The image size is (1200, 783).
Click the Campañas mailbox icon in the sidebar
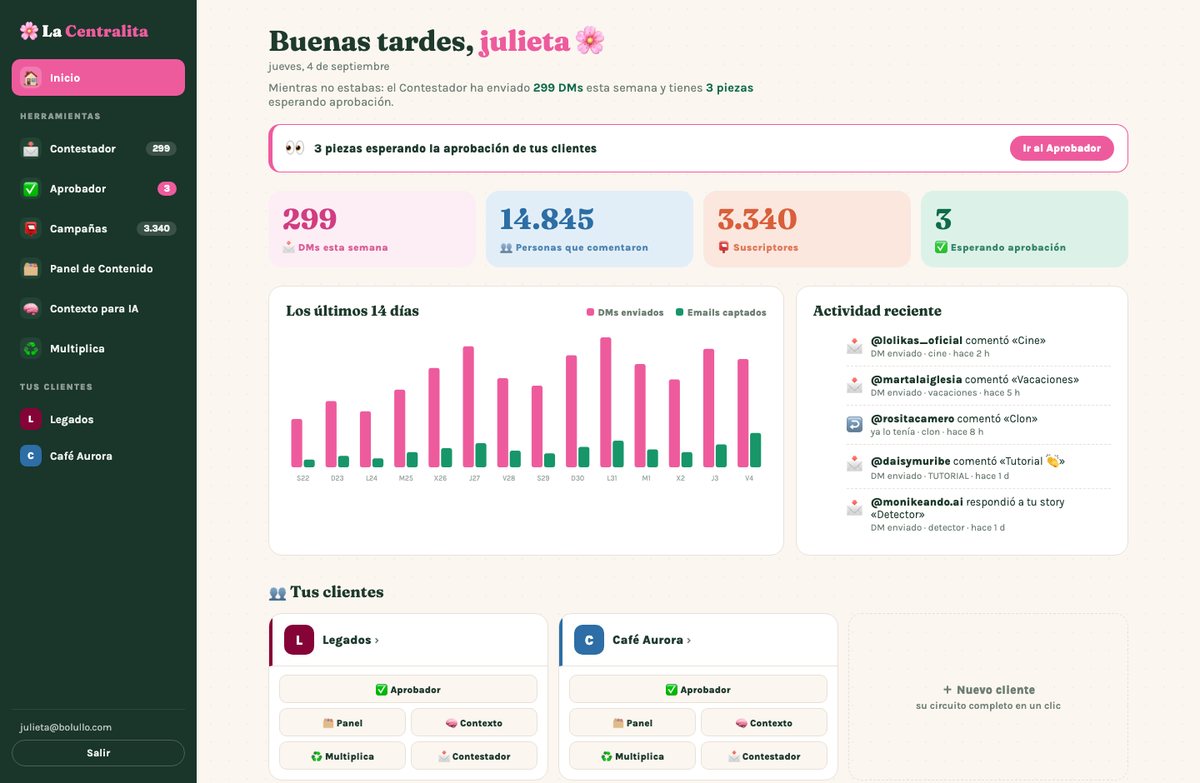[x=31, y=229]
